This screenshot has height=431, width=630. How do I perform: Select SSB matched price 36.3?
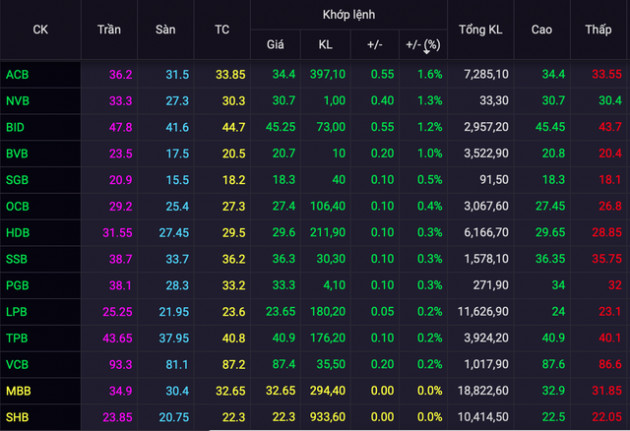click(284, 259)
